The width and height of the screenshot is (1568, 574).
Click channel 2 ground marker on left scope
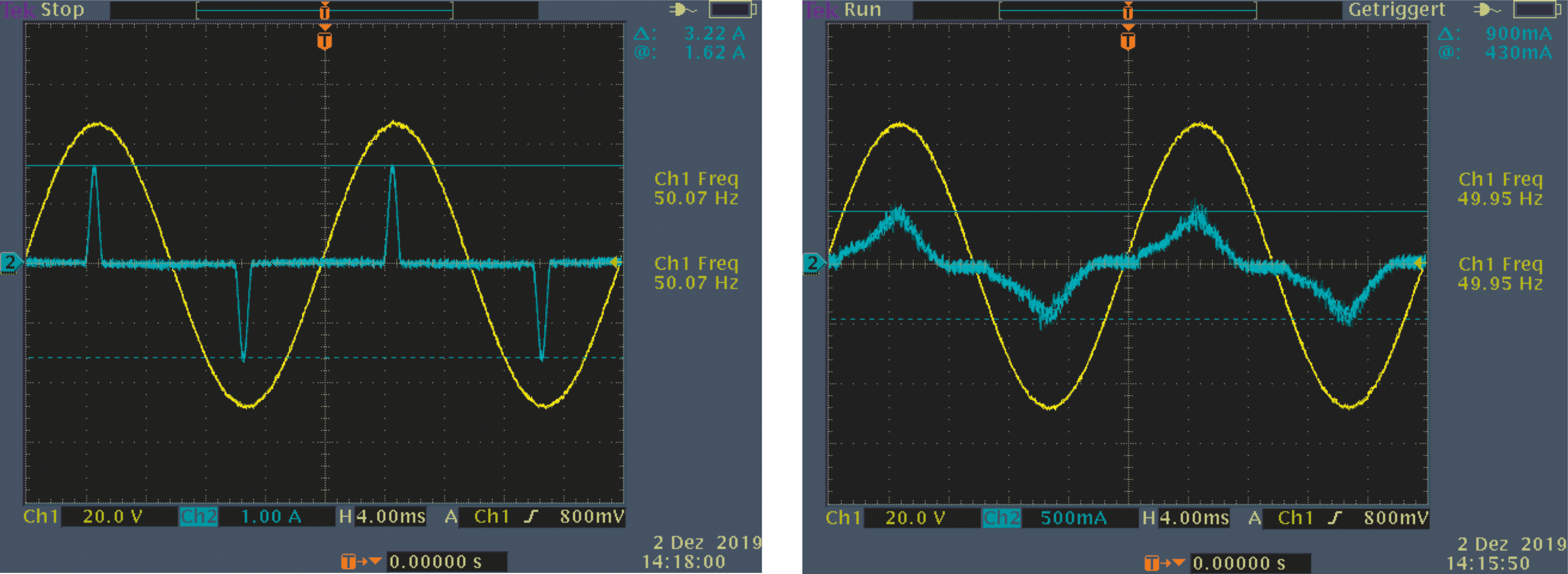coord(10,262)
